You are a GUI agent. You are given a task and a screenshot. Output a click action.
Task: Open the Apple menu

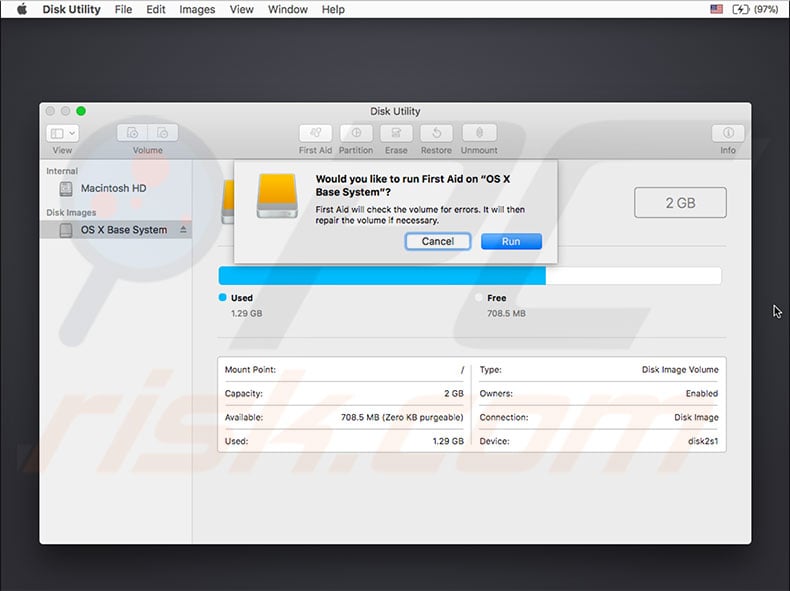click(x=18, y=9)
